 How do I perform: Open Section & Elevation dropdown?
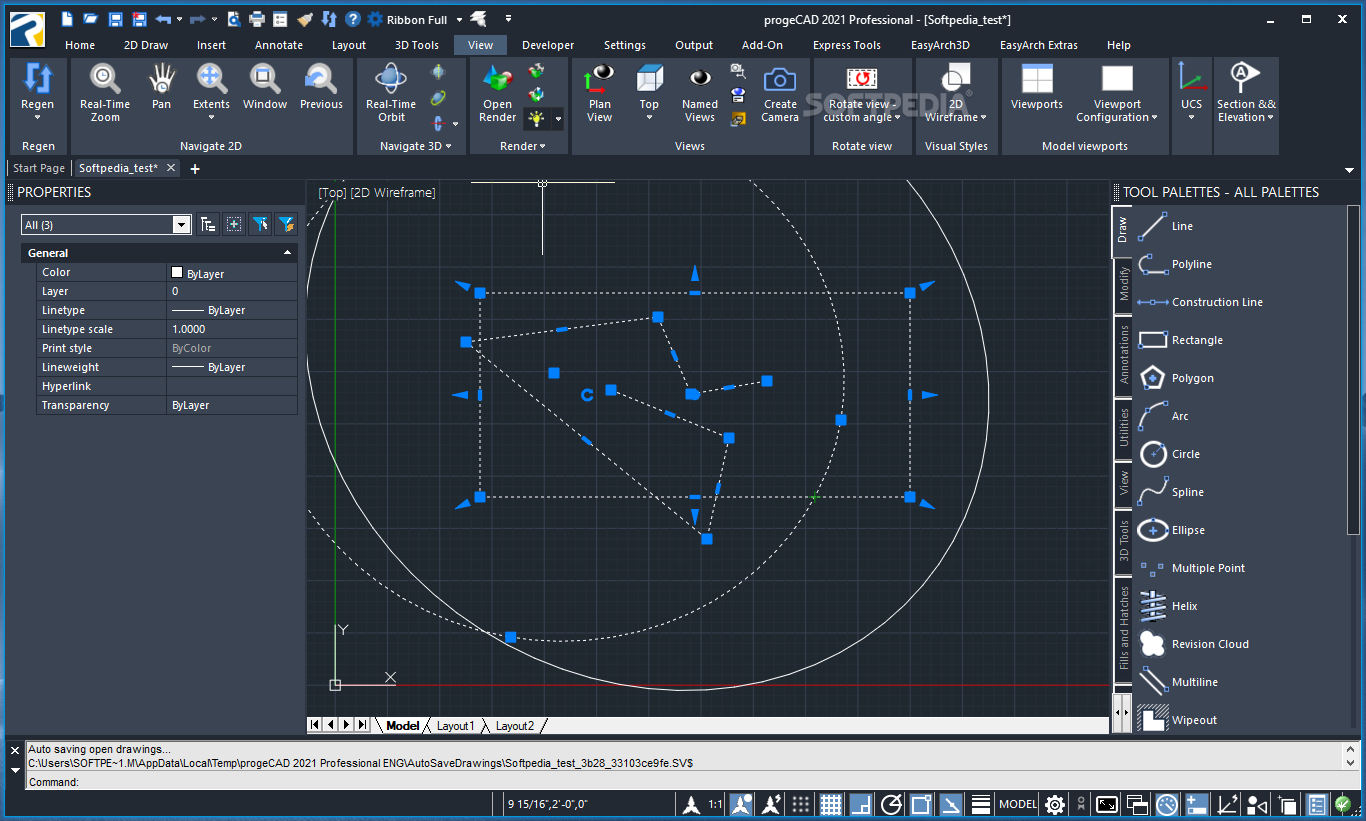tap(1270, 117)
